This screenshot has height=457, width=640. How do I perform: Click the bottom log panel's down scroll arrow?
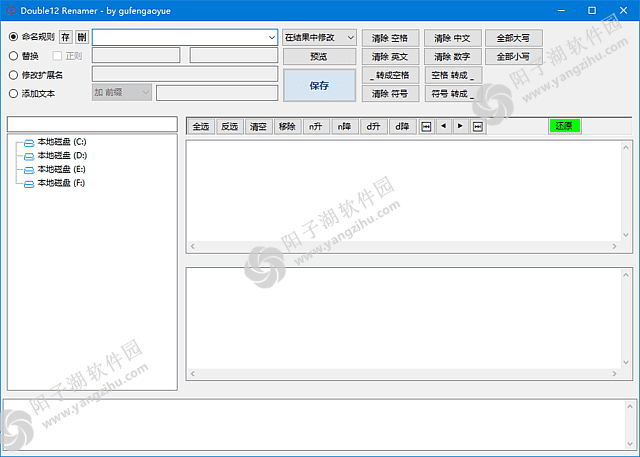tap(630, 444)
